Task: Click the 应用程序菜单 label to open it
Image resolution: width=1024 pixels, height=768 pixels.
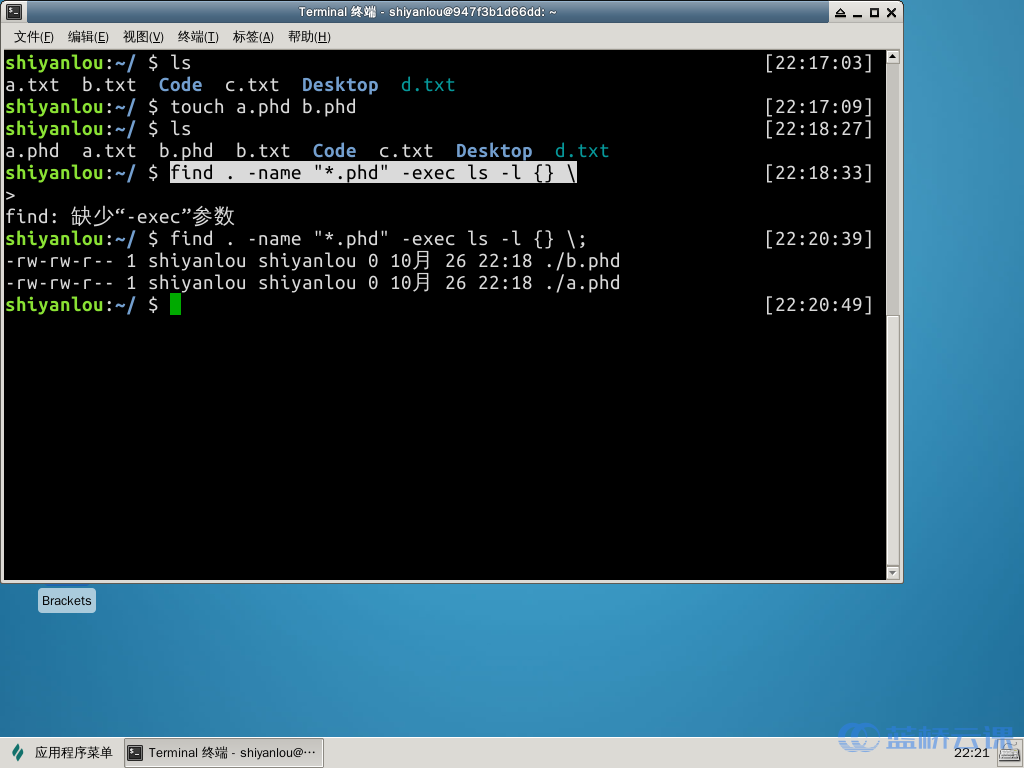Action: click(72, 752)
